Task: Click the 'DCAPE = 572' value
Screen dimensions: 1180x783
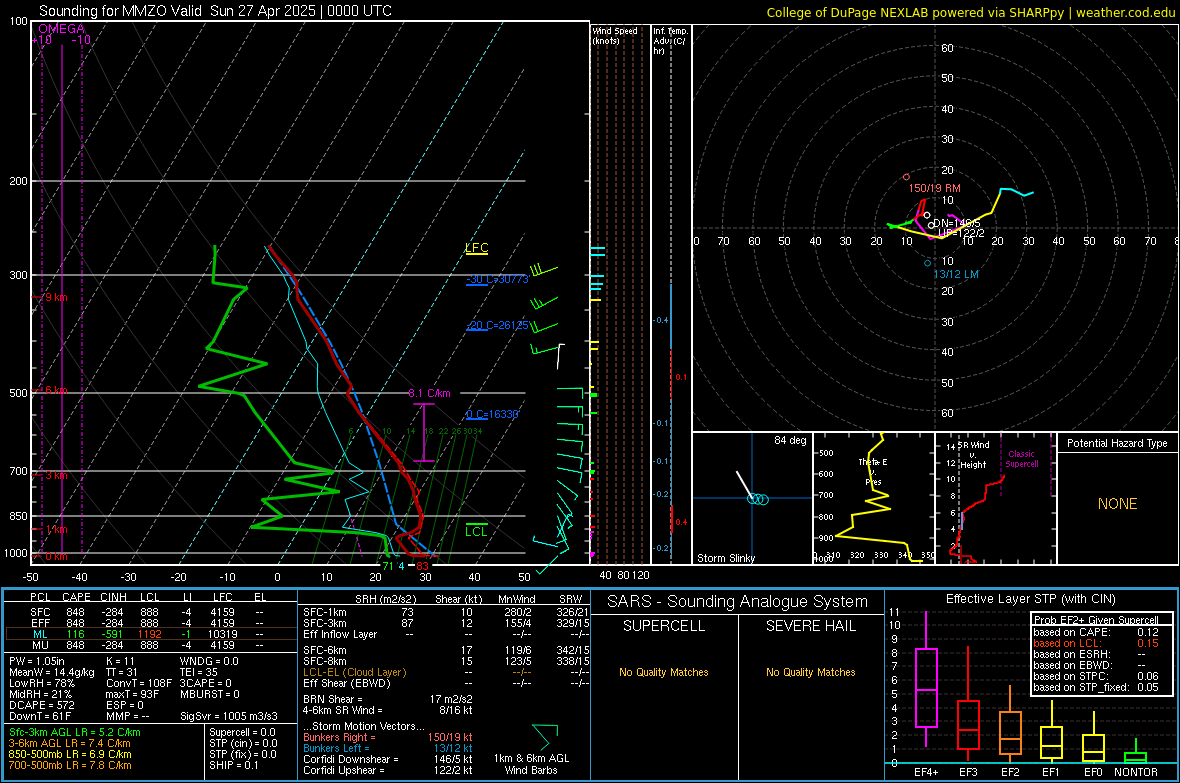Action: [41, 705]
